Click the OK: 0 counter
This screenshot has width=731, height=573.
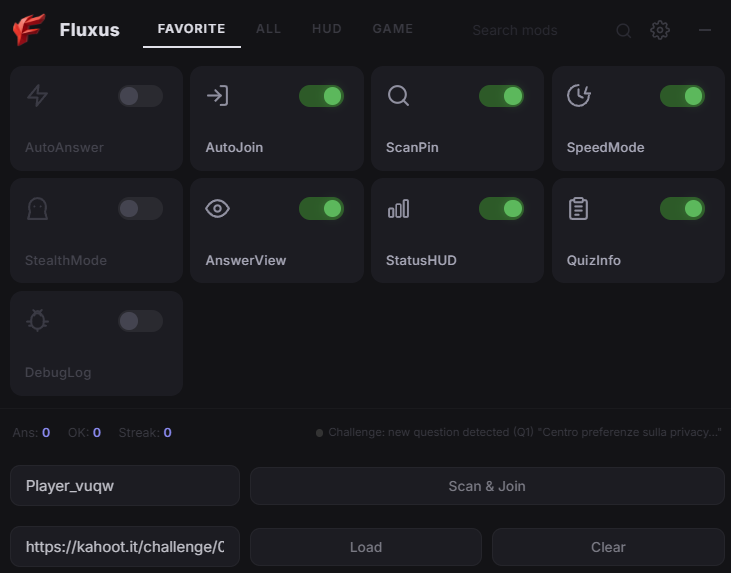coord(84,433)
